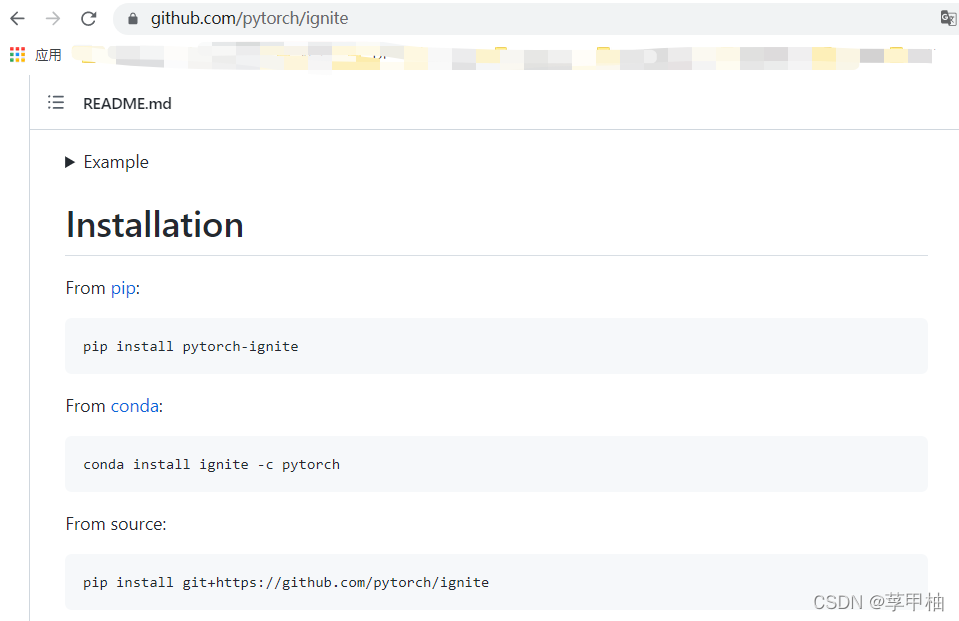Expand the Example disclosure triangle
The height and width of the screenshot is (621, 959).
(70, 162)
